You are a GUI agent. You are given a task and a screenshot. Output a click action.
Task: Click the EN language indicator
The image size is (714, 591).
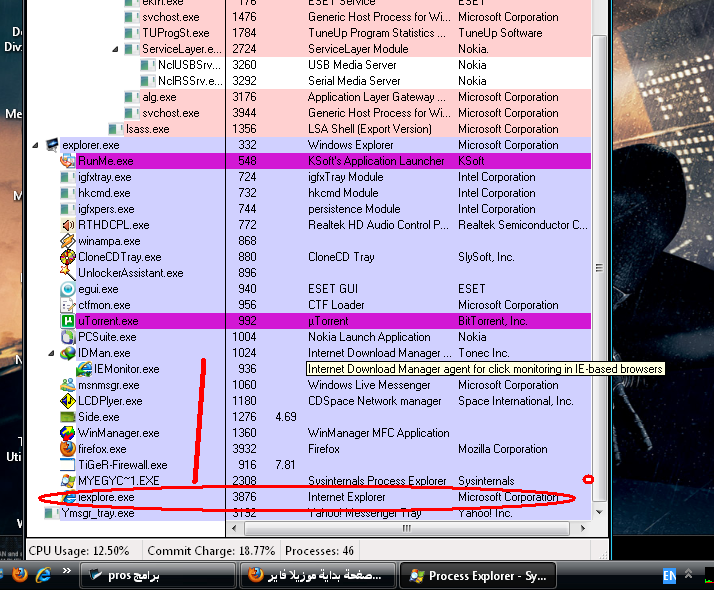pyautogui.click(x=669, y=576)
